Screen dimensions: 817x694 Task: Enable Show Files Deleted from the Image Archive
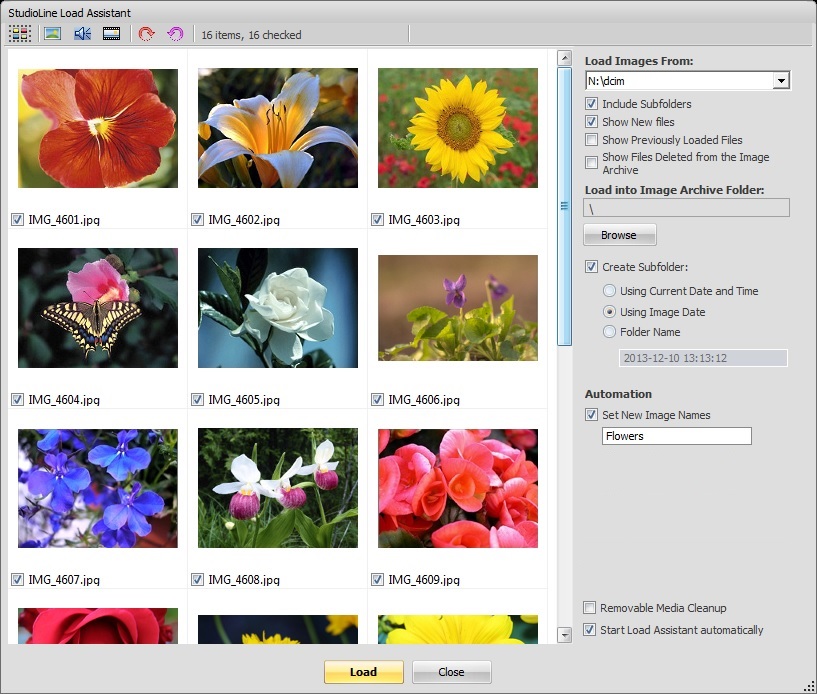click(x=591, y=163)
